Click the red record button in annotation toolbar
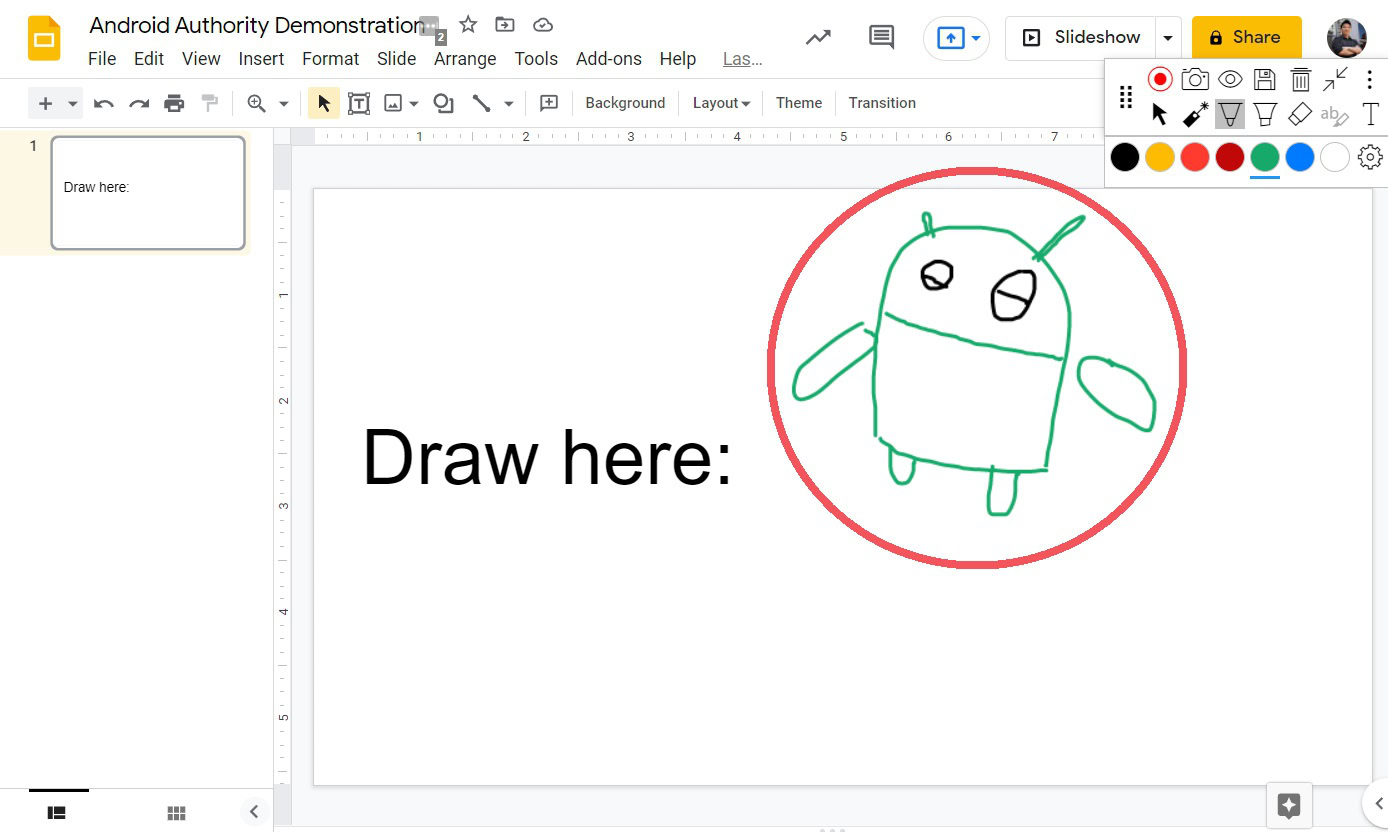1388x832 pixels. [1160, 79]
